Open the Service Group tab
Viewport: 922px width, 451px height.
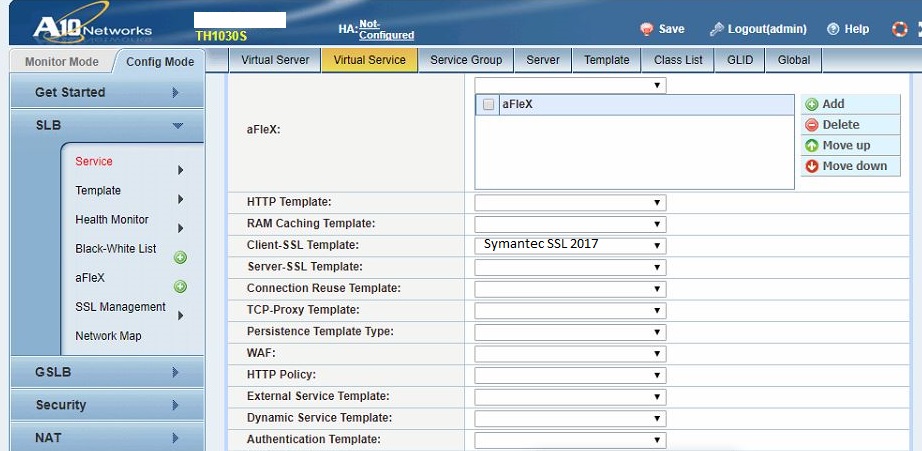(466, 60)
